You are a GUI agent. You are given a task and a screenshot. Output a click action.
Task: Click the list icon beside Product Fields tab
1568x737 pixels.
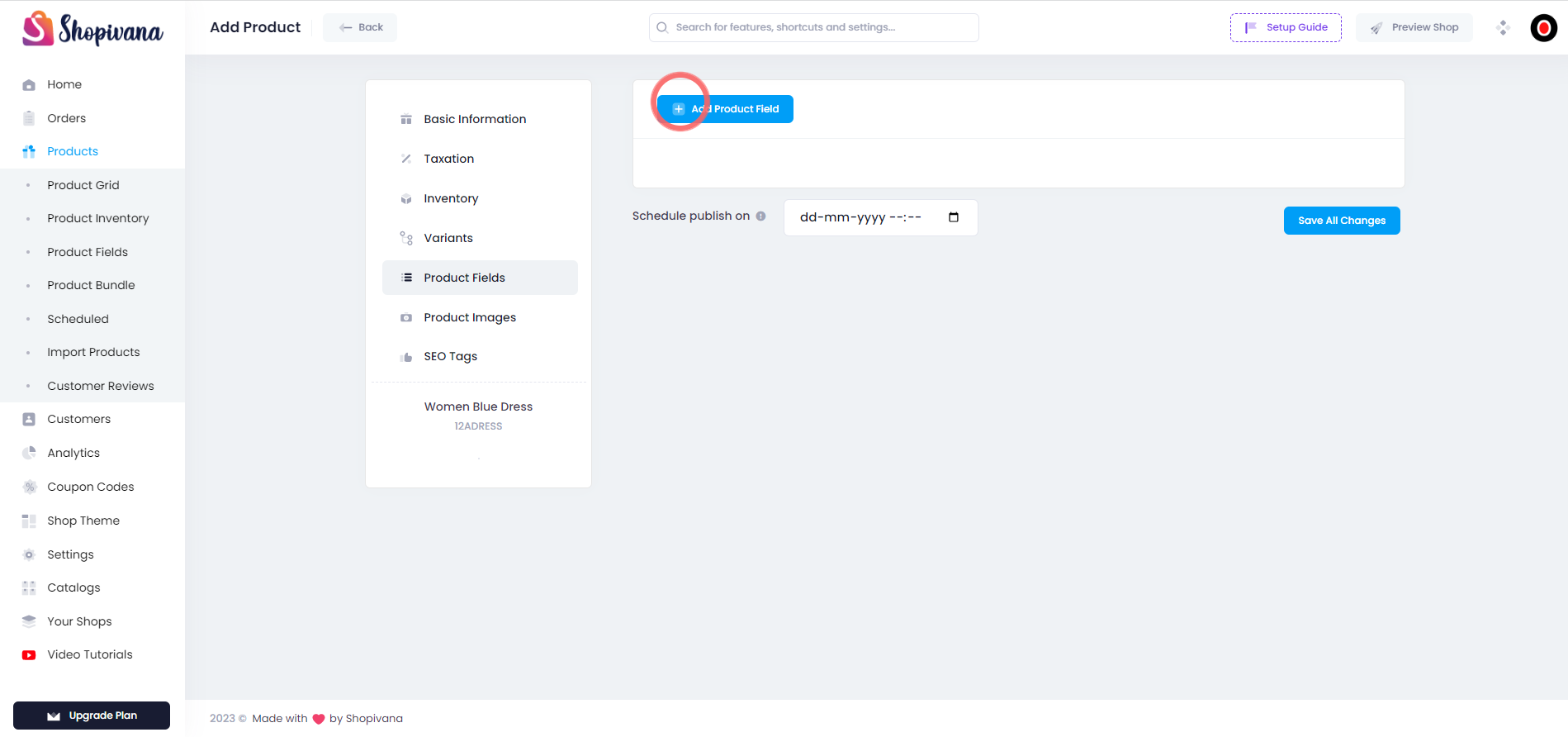pos(406,278)
